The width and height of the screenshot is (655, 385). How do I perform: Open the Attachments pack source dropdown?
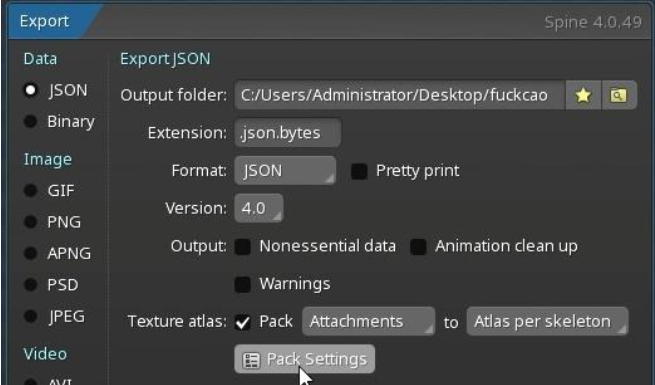tap(368, 321)
